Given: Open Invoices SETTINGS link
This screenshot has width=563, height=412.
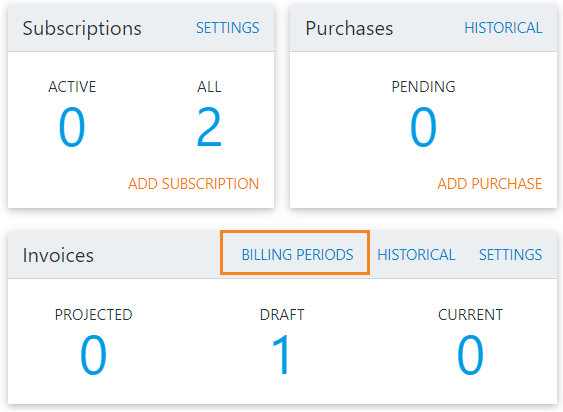Looking at the screenshot, I should pyautogui.click(x=511, y=255).
